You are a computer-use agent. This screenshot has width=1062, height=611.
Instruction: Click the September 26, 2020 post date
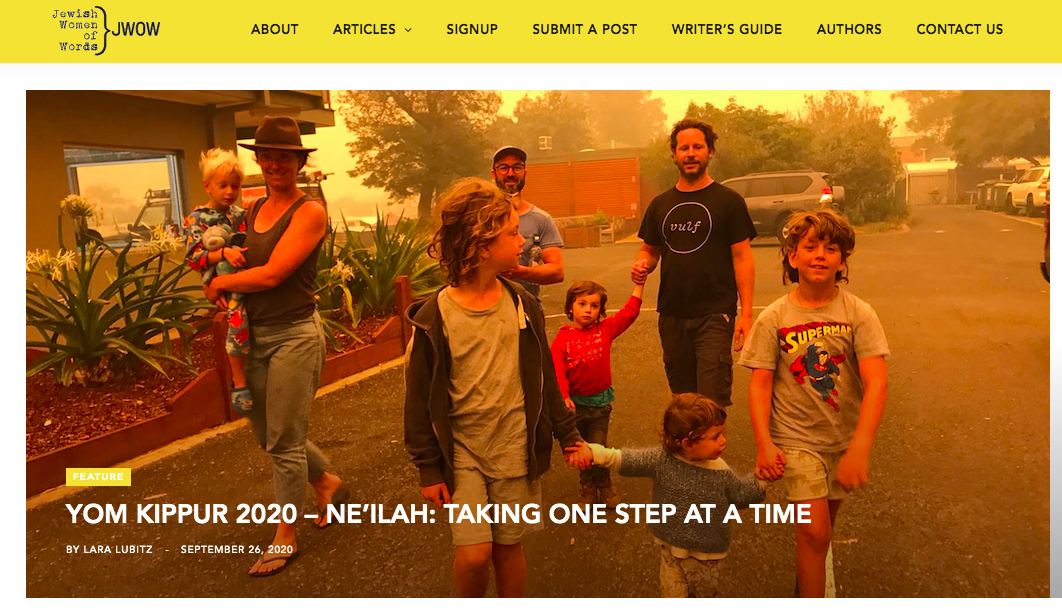(237, 549)
